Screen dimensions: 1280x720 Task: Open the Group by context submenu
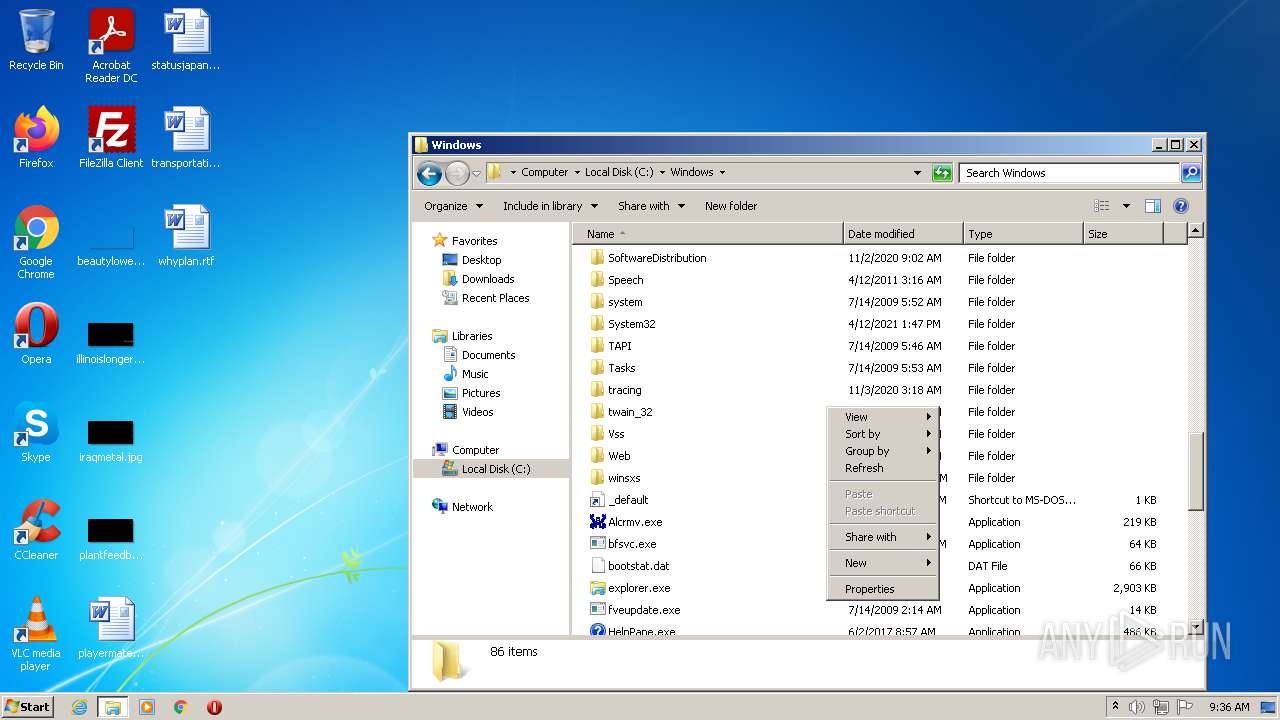tap(882, 451)
